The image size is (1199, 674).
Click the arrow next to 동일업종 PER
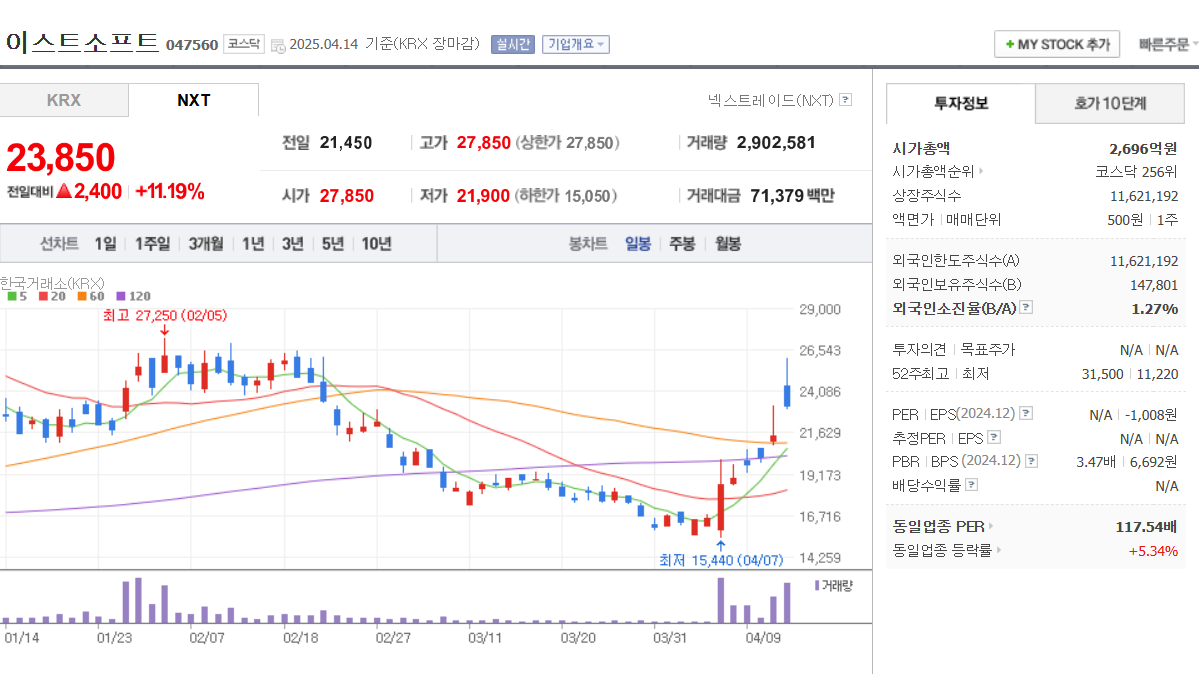[990, 526]
